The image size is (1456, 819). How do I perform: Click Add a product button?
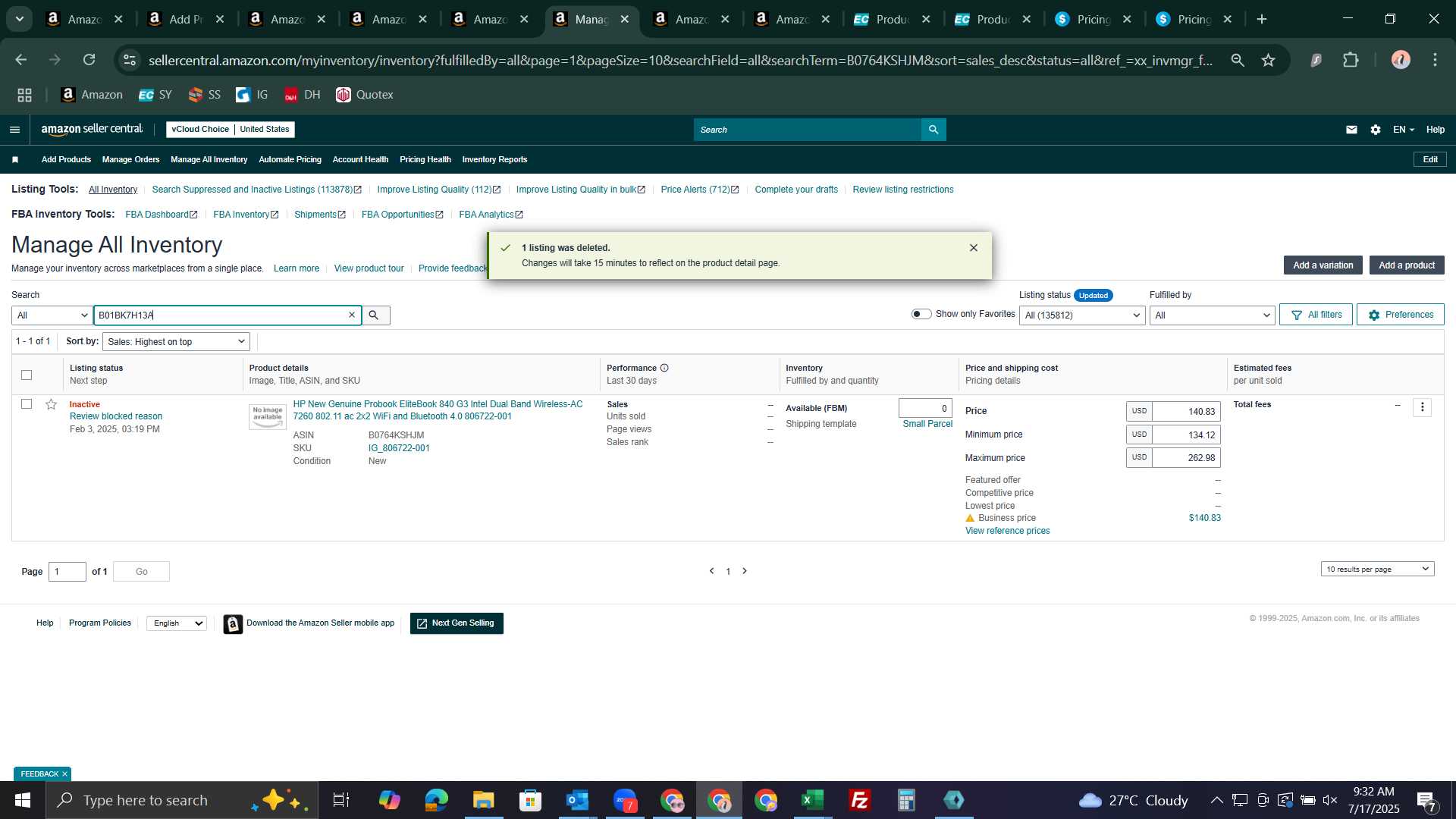pos(1407,265)
